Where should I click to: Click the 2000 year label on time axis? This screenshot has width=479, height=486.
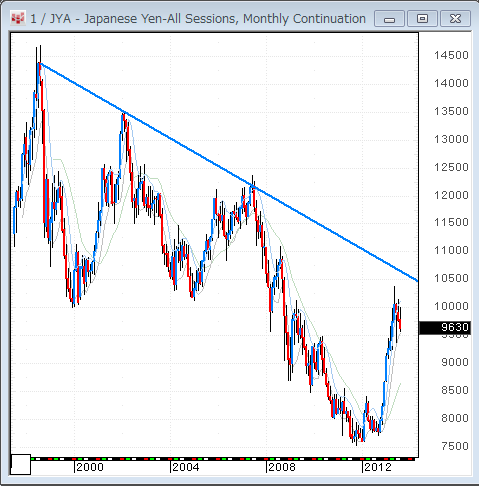click(90, 467)
